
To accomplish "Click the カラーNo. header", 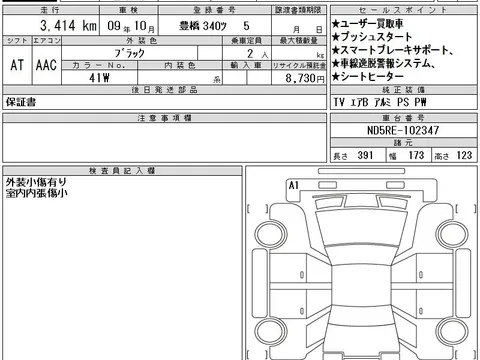I will pyautogui.click(x=99, y=65).
